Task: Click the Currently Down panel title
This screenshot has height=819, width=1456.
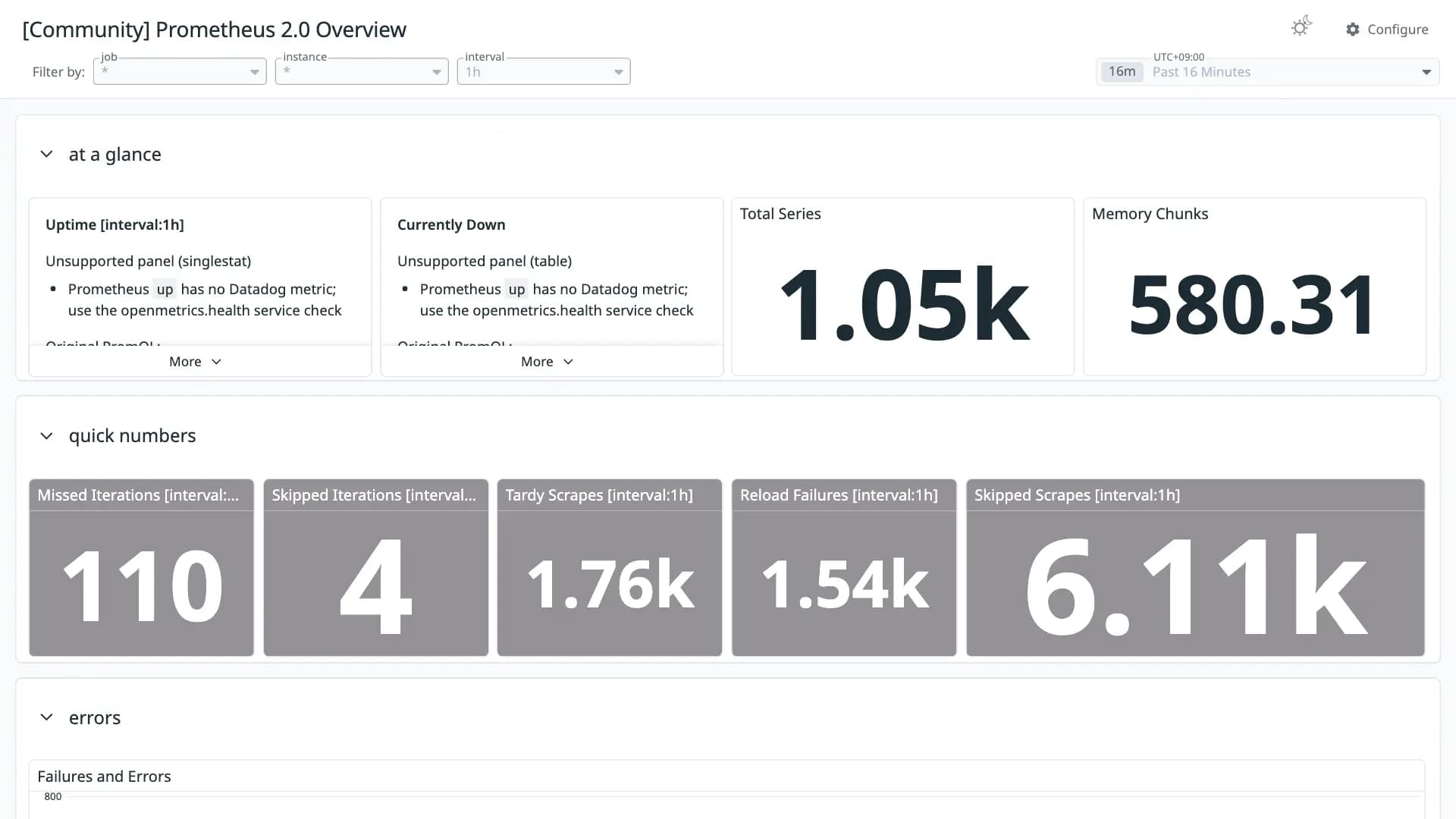Action: pyautogui.click(x=451, y=225)
